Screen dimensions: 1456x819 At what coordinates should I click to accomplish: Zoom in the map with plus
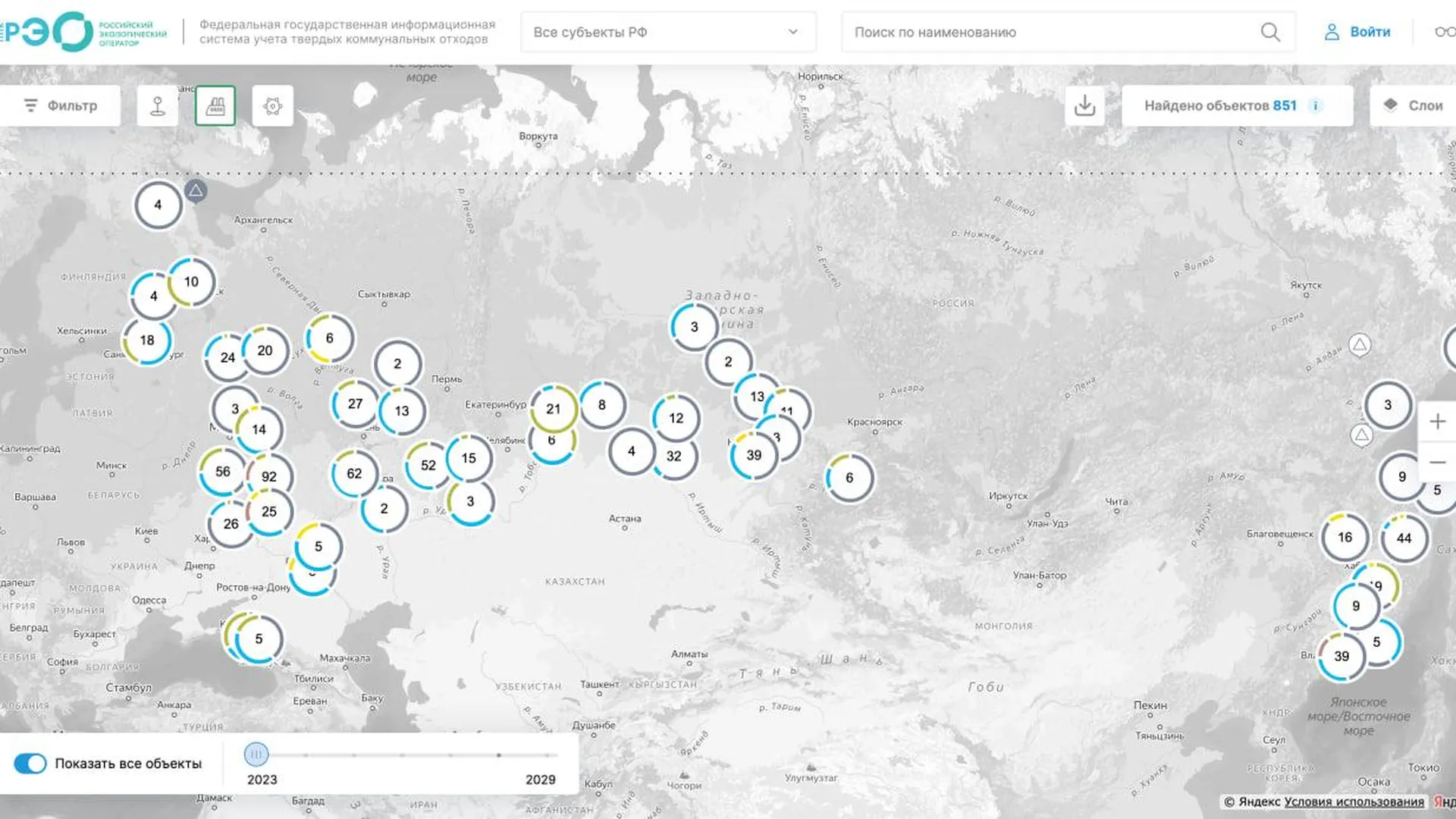1437,422
